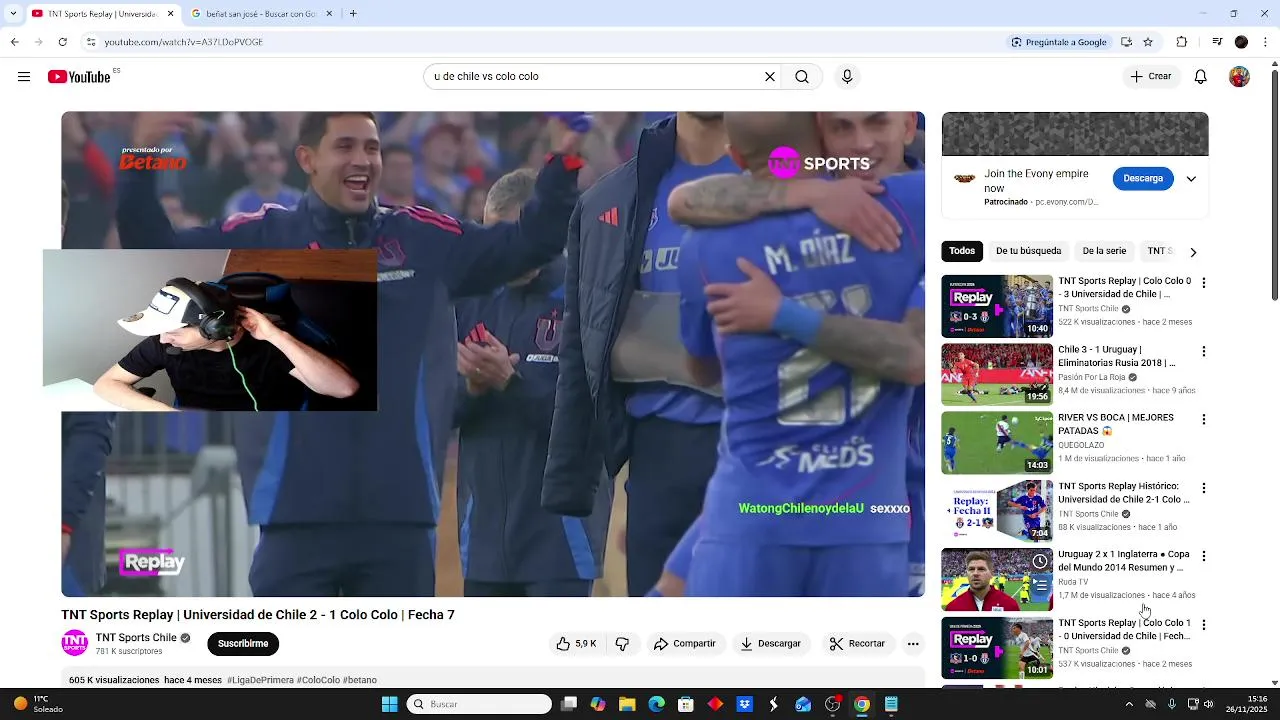The image size is (1280, 720).
Task: Select the De la serie chip
Action: pyautogui.click(x=1104, y=251)
